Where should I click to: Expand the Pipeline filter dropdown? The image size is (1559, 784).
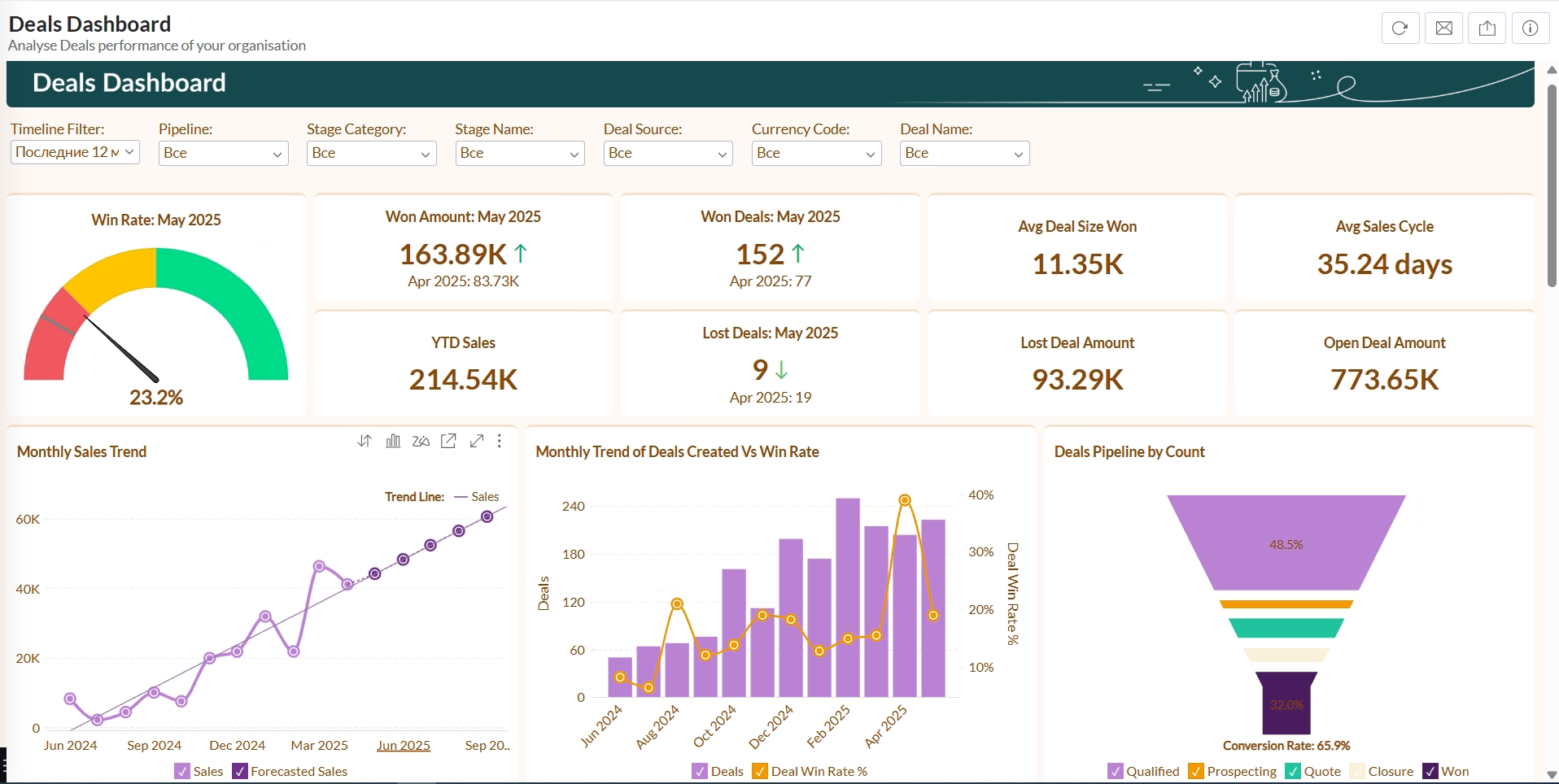tap(223, 153)
